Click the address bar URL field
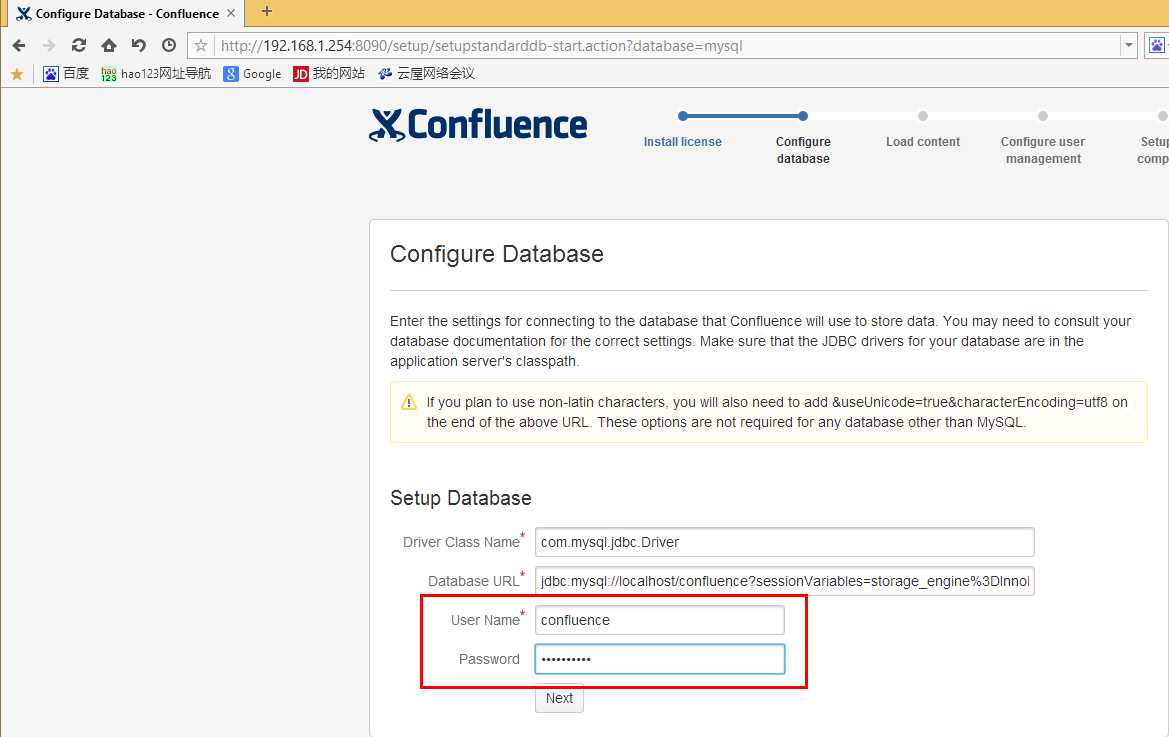 pos(667,45)
